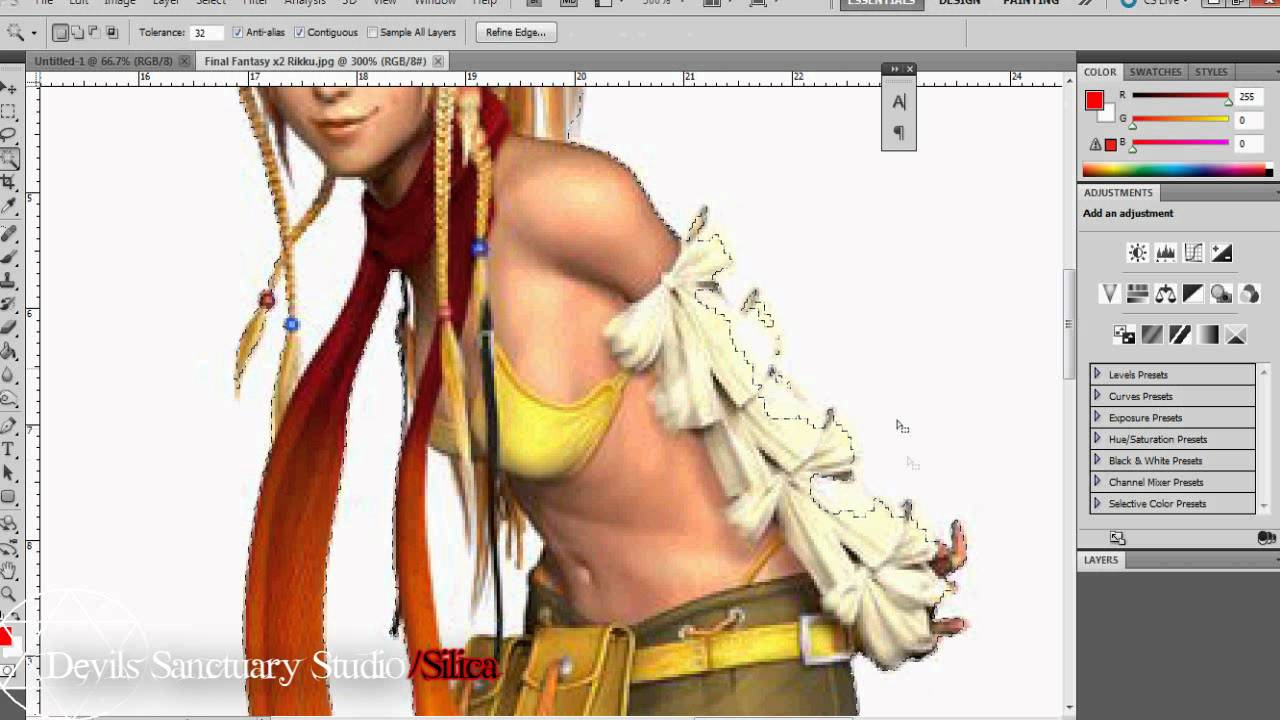
Task: Uncheck the Contiguous option
Action: tap(299, 33)
